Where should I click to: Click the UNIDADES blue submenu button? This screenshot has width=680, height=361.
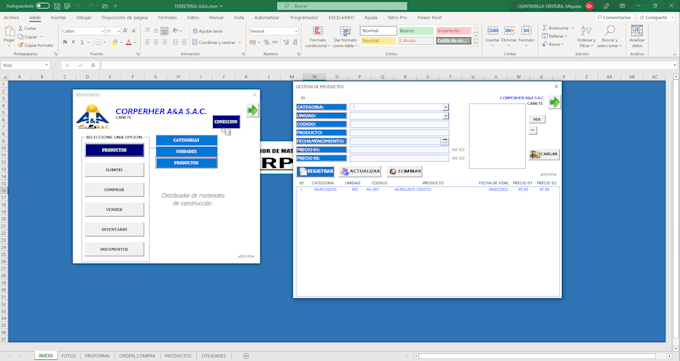[x=186, y=151]
